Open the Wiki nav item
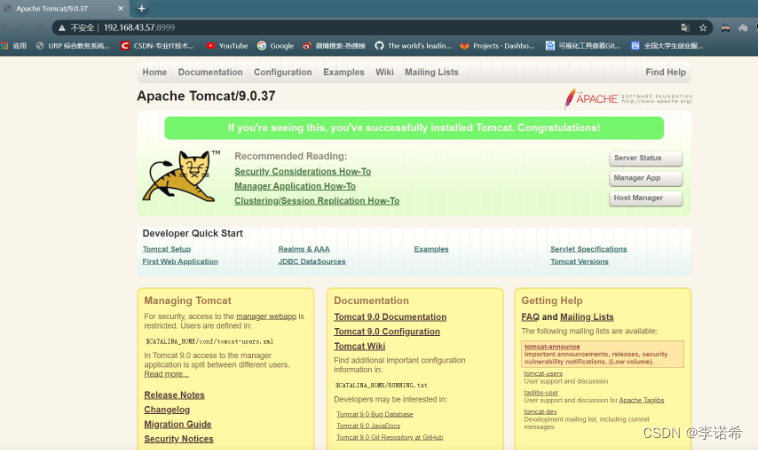The width and height of the screenshot is (758, 450). (x=384, y=72)
